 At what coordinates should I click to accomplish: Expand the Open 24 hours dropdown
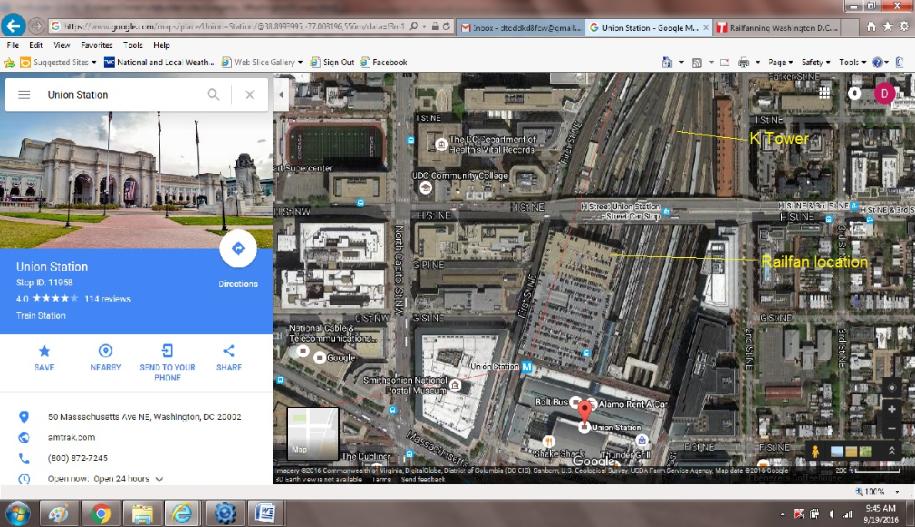(159, 479)
